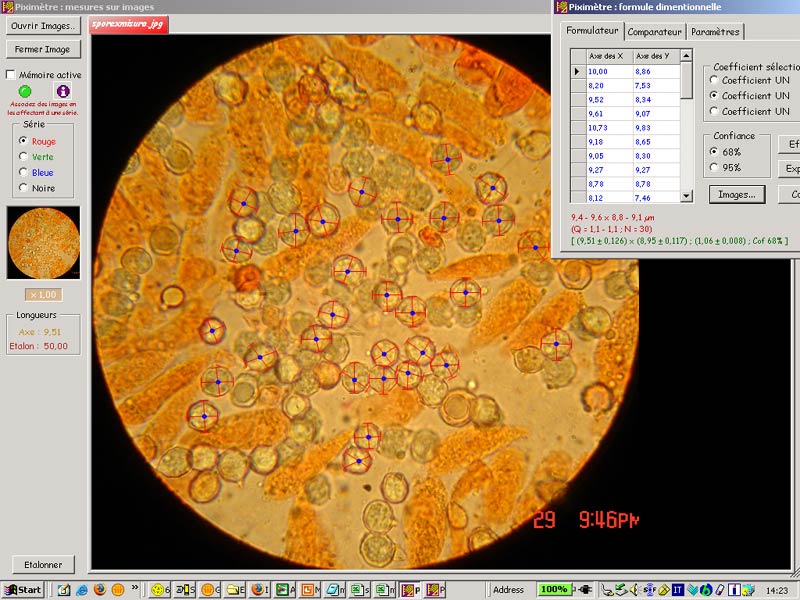Switch to the Comparateur tab
Image resolution: width=800 pixels, height=600 pixels.
[x=655, y=32]
